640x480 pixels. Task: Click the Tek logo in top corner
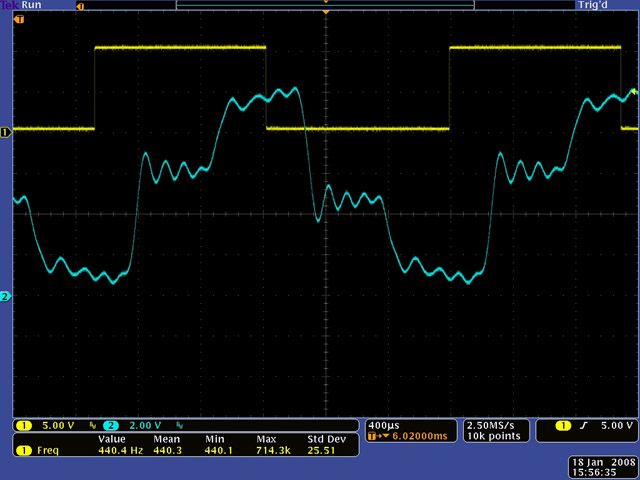[10, 5]
